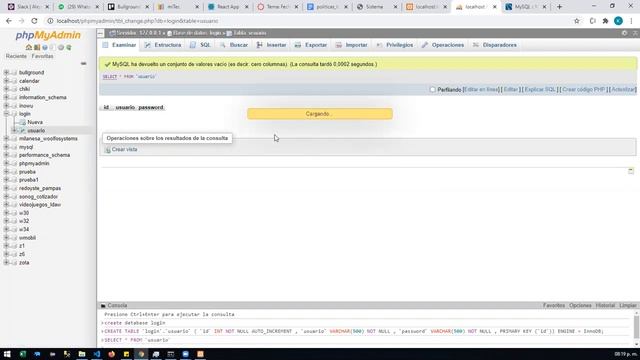Open the page settings gear icon

(624, 33)
